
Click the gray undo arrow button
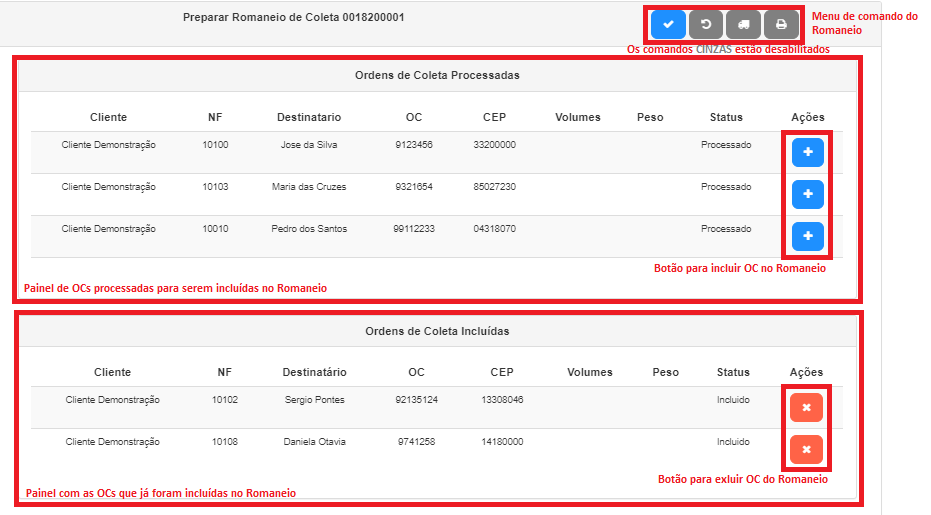click(x=706, y=24)
